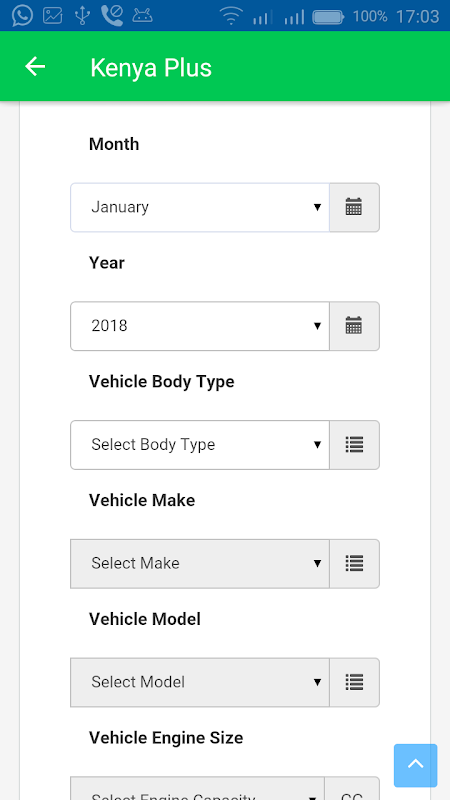
Task: Expand the Select Make dropdown
Action: pyautogui.click(x=200, y=564)
